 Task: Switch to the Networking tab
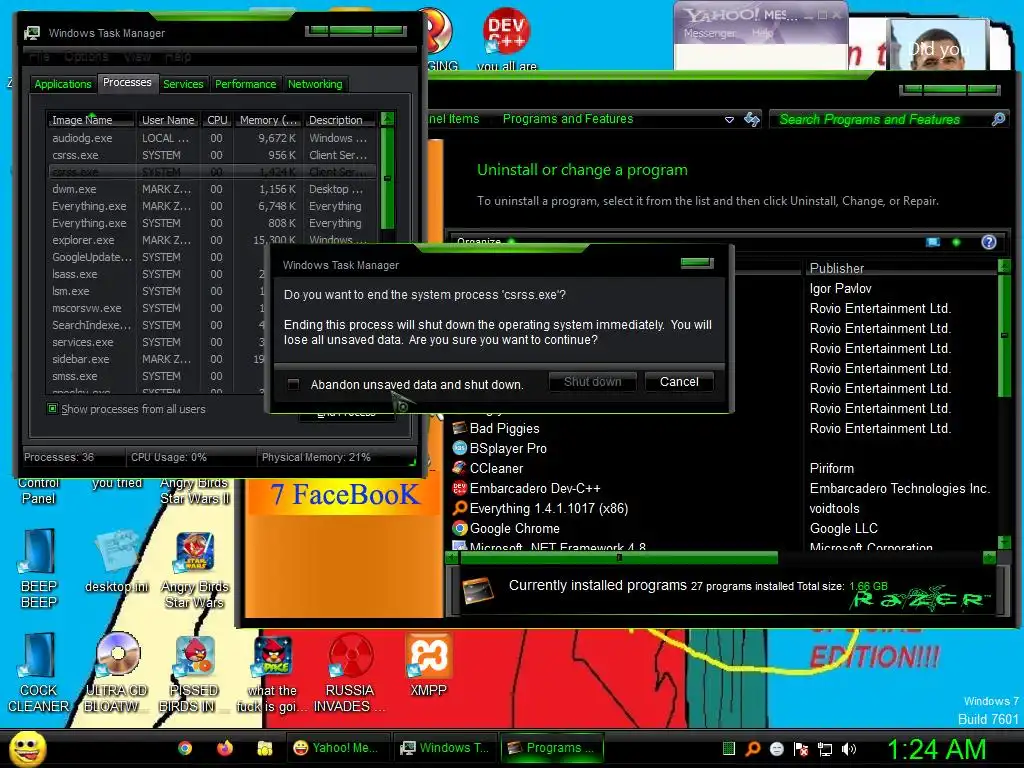315,84
